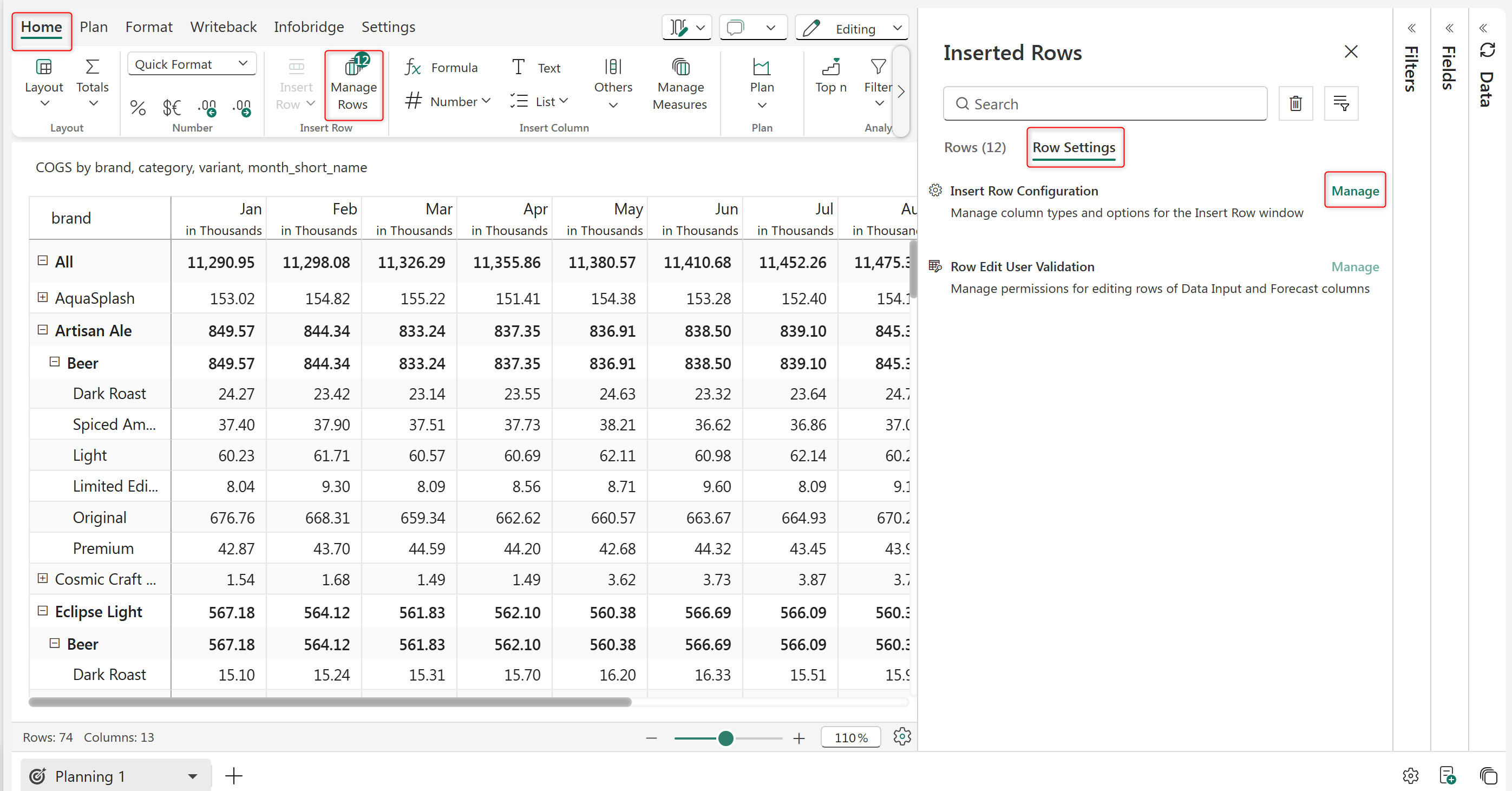Click the delete trash icon in panel
This screenshot has height=791, width=1512.
click(1295, 104)
